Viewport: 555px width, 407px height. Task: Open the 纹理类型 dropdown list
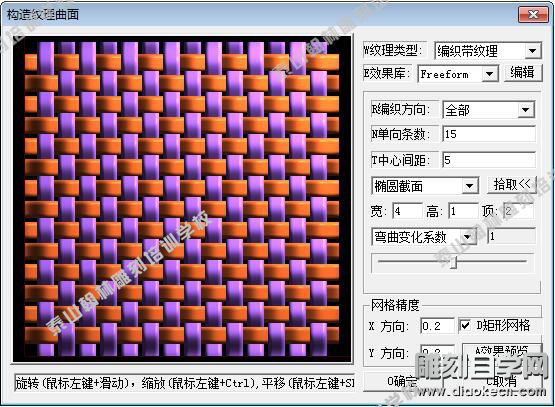[x=532, y=51]
